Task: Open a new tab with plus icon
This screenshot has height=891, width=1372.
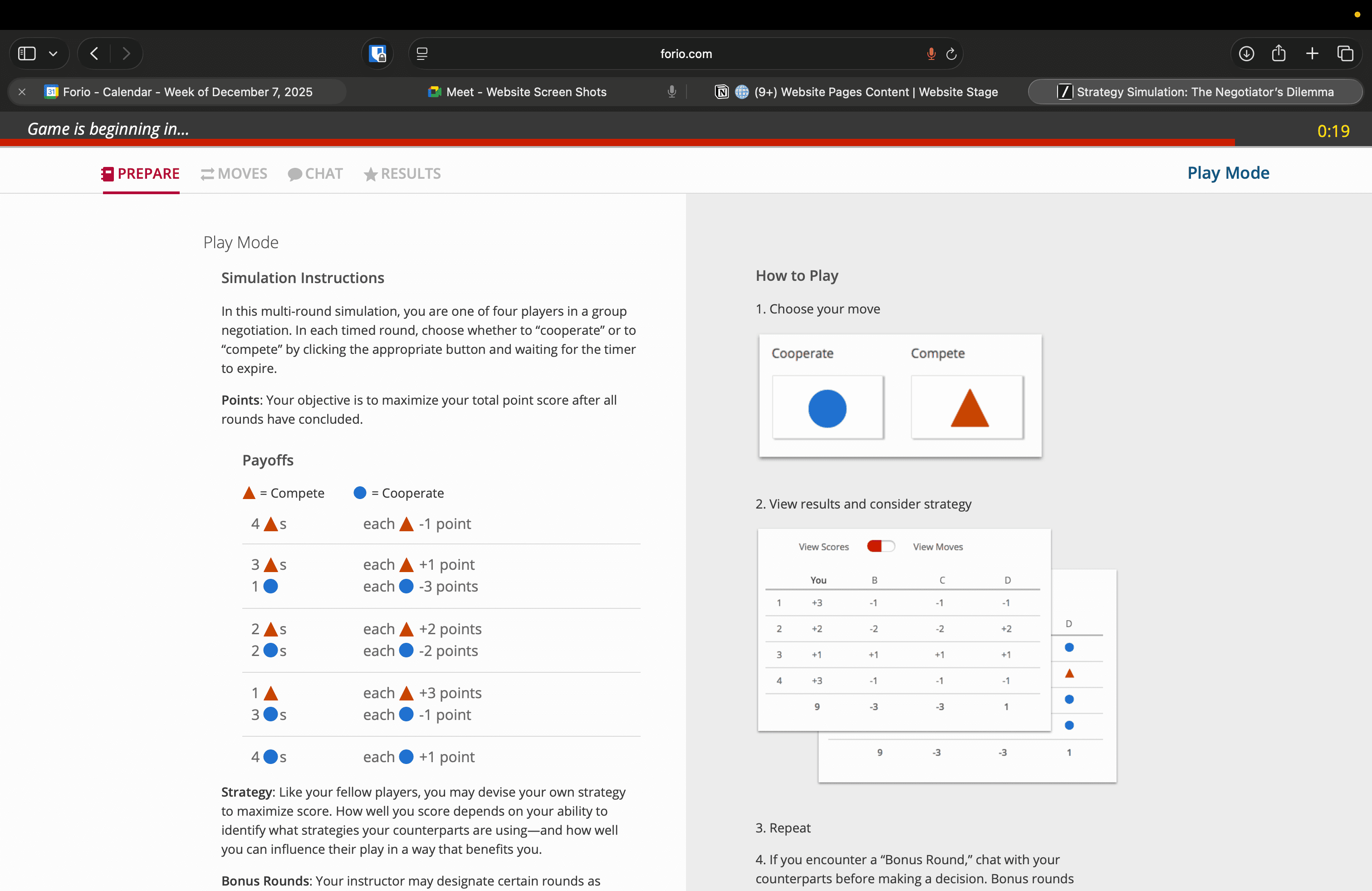Action: coord(1312,54)
